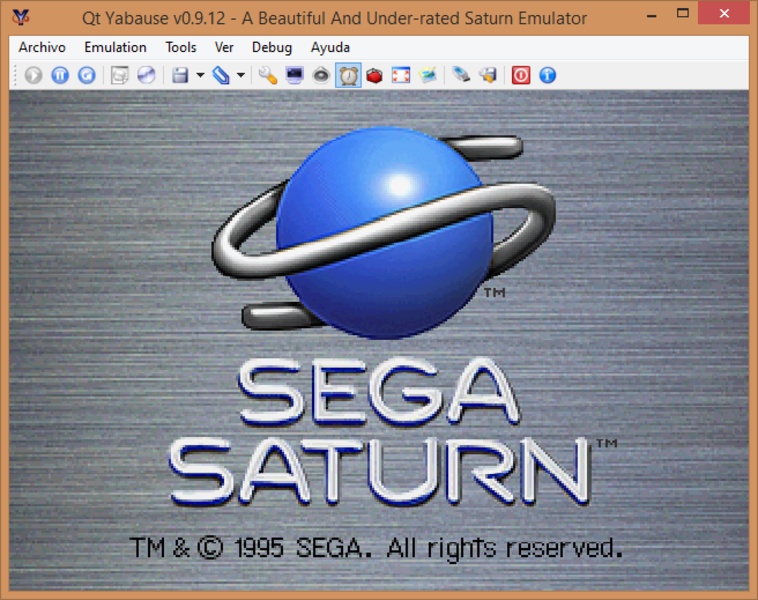Viewport: 758px width, 600px height.
Task: Open the Archivo menu
Action: [42, 47]
